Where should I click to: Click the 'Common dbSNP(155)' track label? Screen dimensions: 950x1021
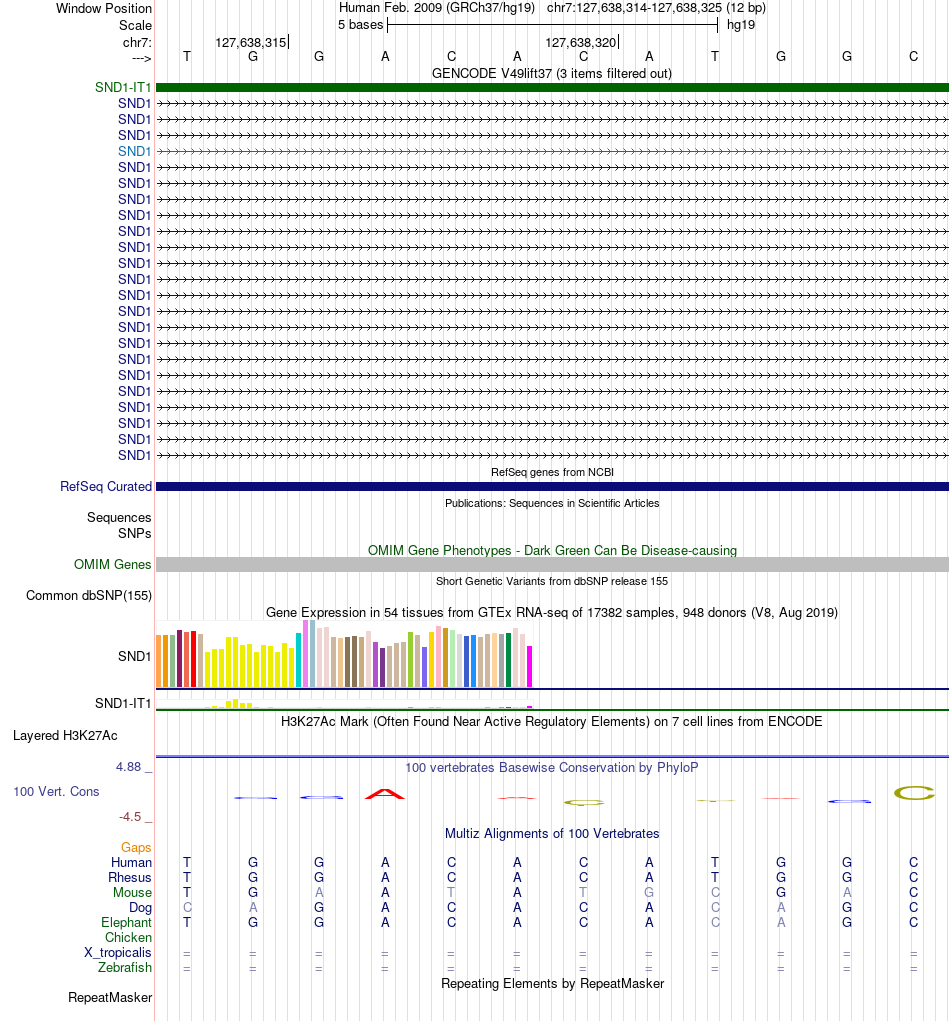pos(89,596)
